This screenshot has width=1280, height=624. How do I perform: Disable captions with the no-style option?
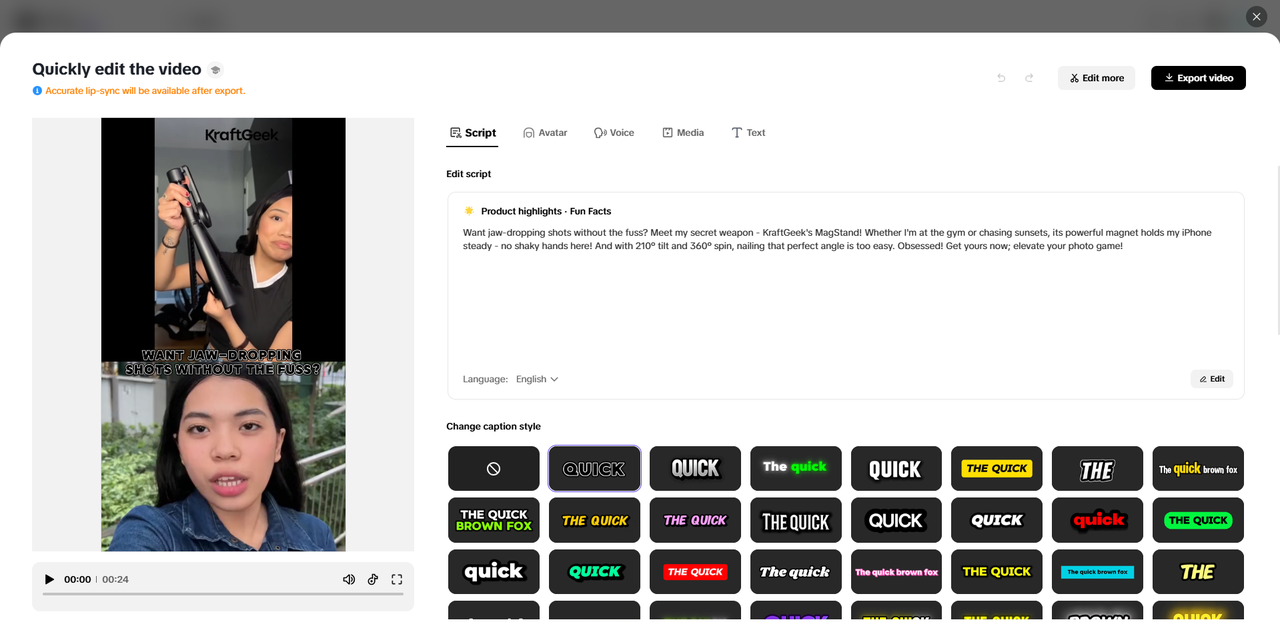pyautogui.click(x=493, y=468)
